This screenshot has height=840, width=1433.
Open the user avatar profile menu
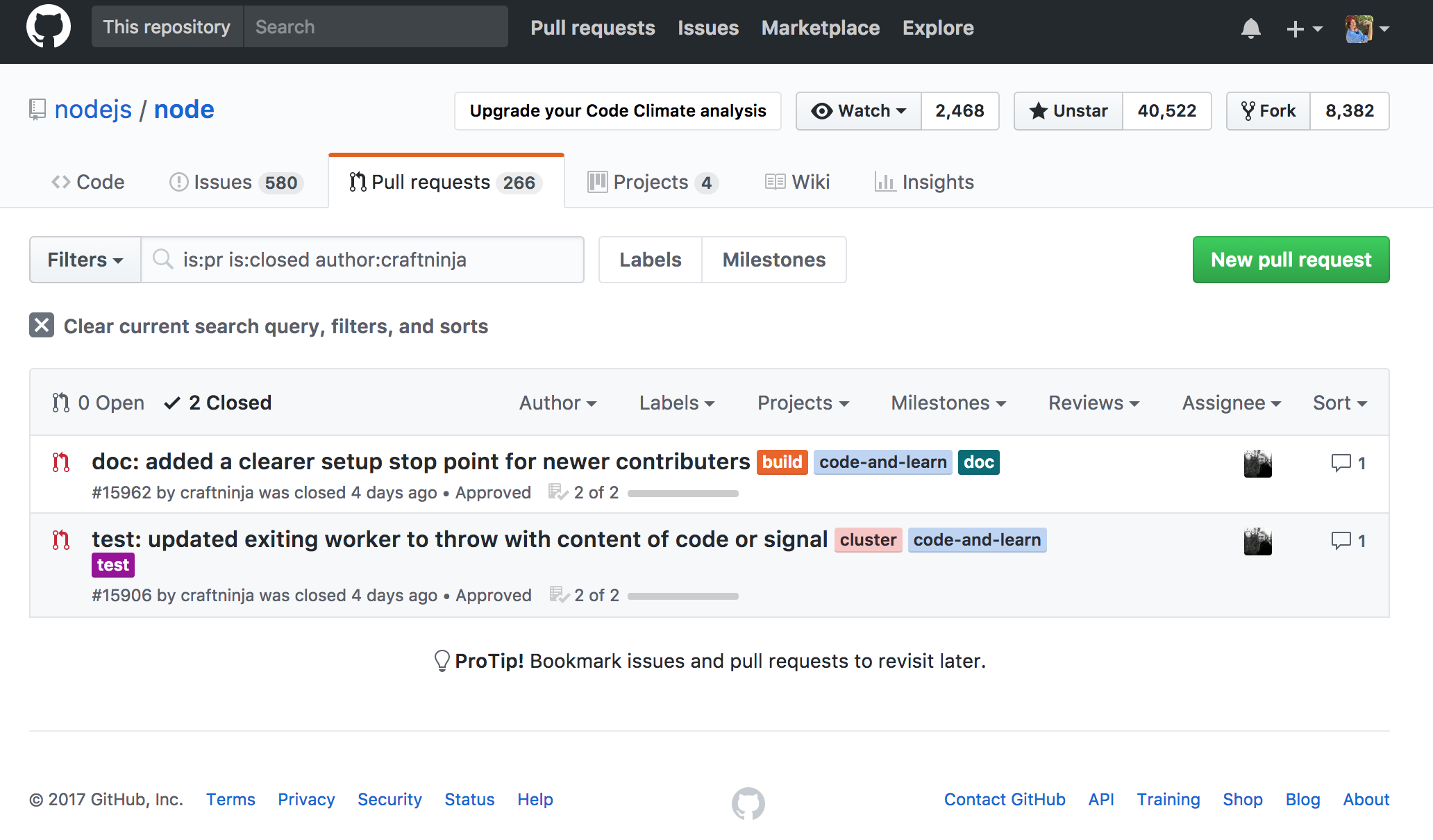coord(1366,28)
